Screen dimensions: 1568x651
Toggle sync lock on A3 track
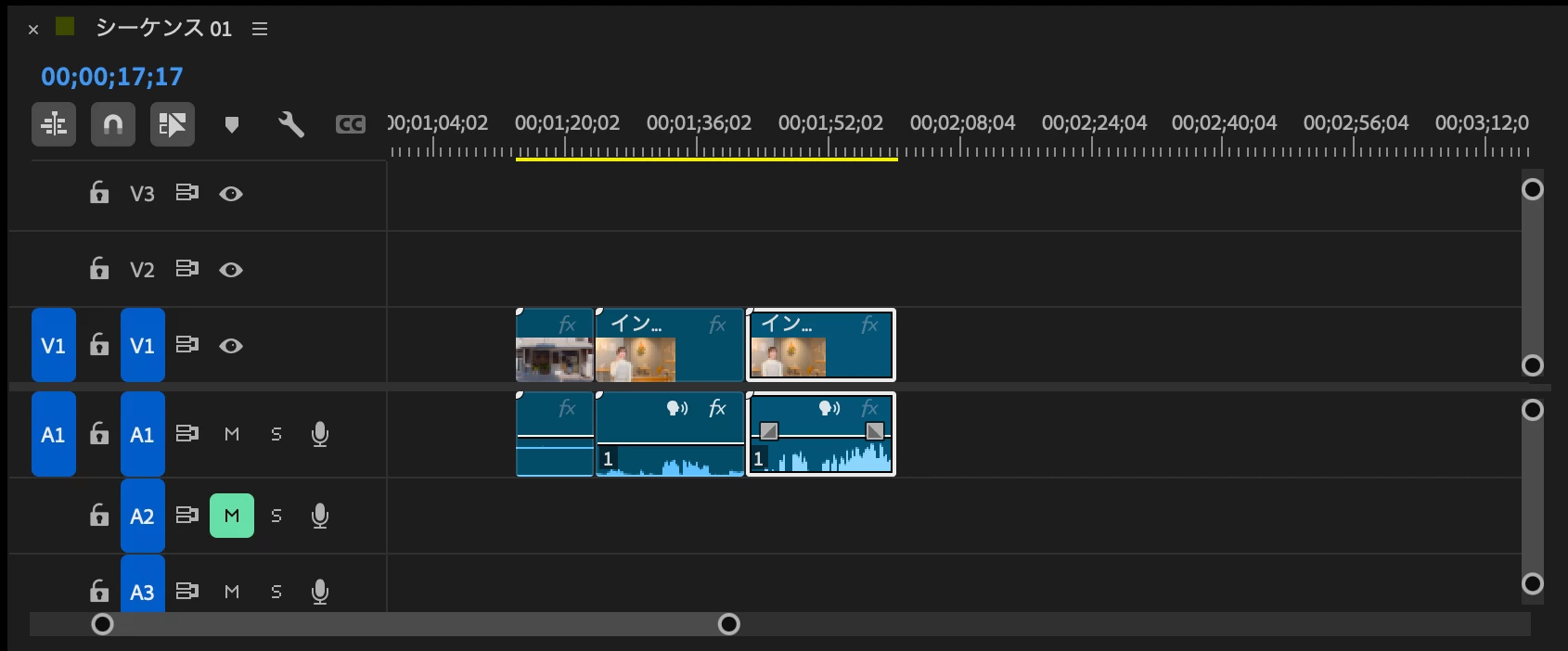(x=187, y=592)
